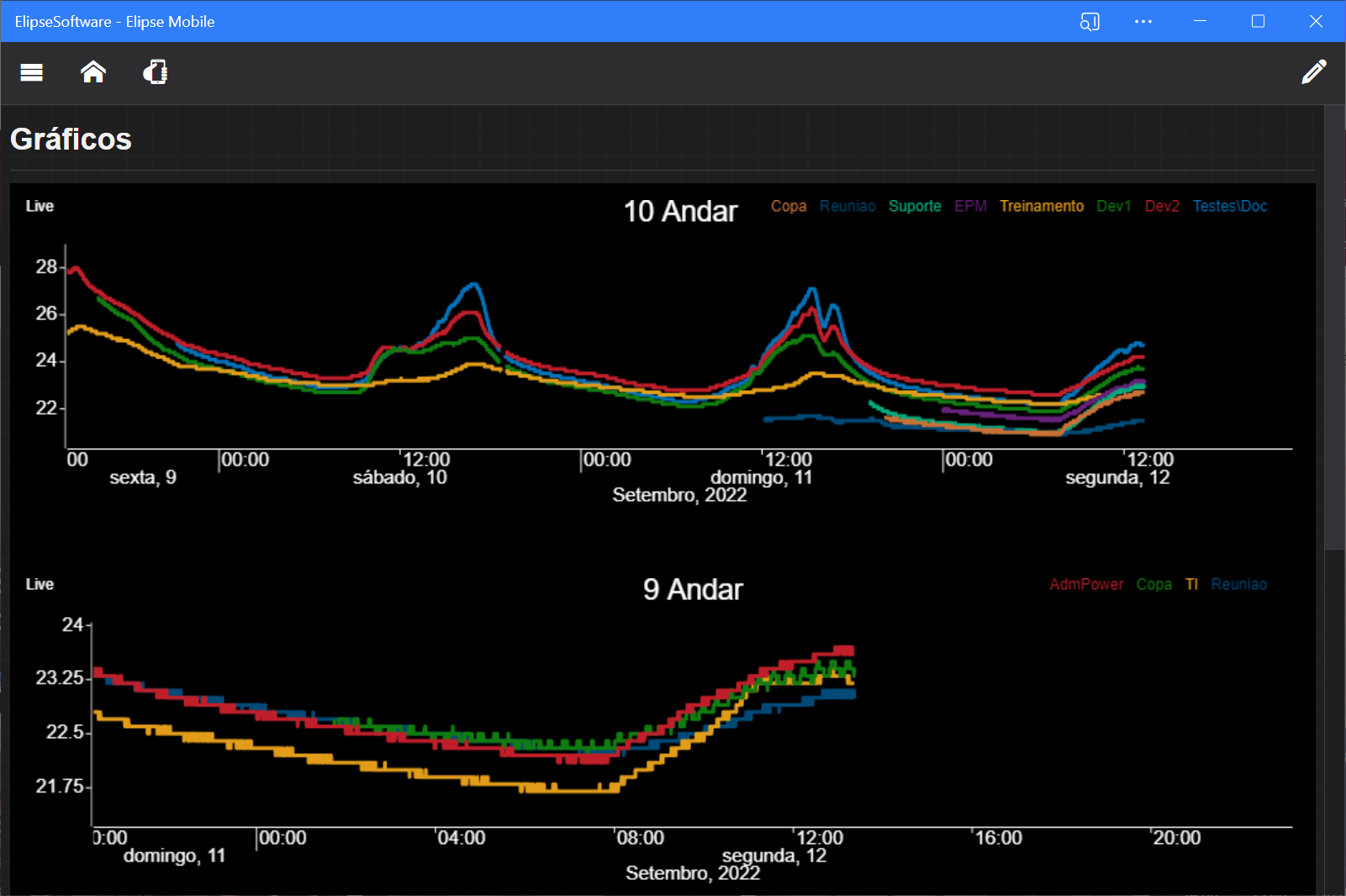Toggle the EPM series in the upper legend

(x=971, y=206)
